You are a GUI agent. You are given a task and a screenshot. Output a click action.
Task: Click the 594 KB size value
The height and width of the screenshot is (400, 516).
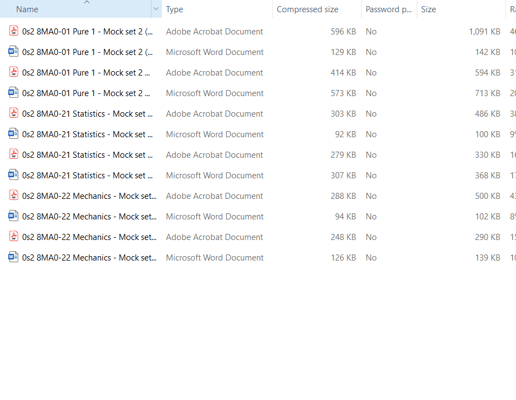(488, 73)
